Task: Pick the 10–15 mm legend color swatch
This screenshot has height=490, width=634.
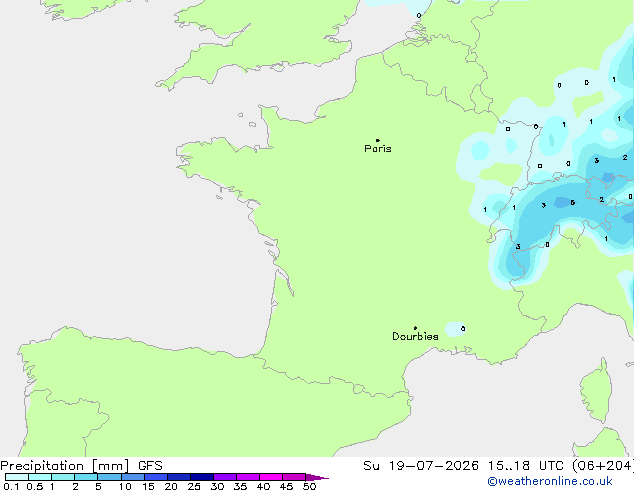Action: [x=133, y=477]
